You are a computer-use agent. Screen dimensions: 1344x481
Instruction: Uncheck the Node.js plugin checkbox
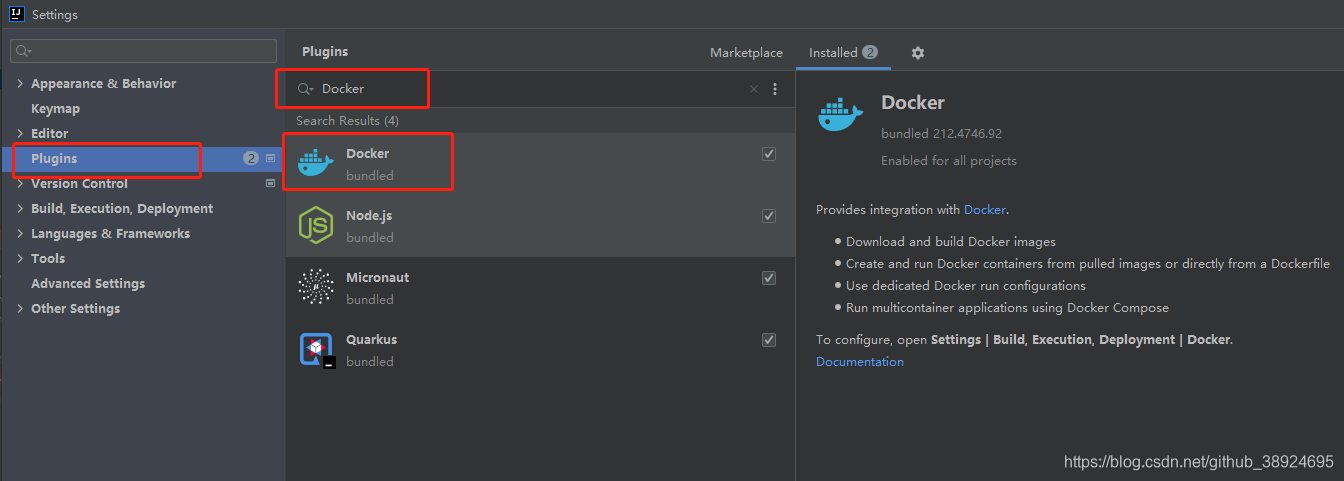click(769, 216)
